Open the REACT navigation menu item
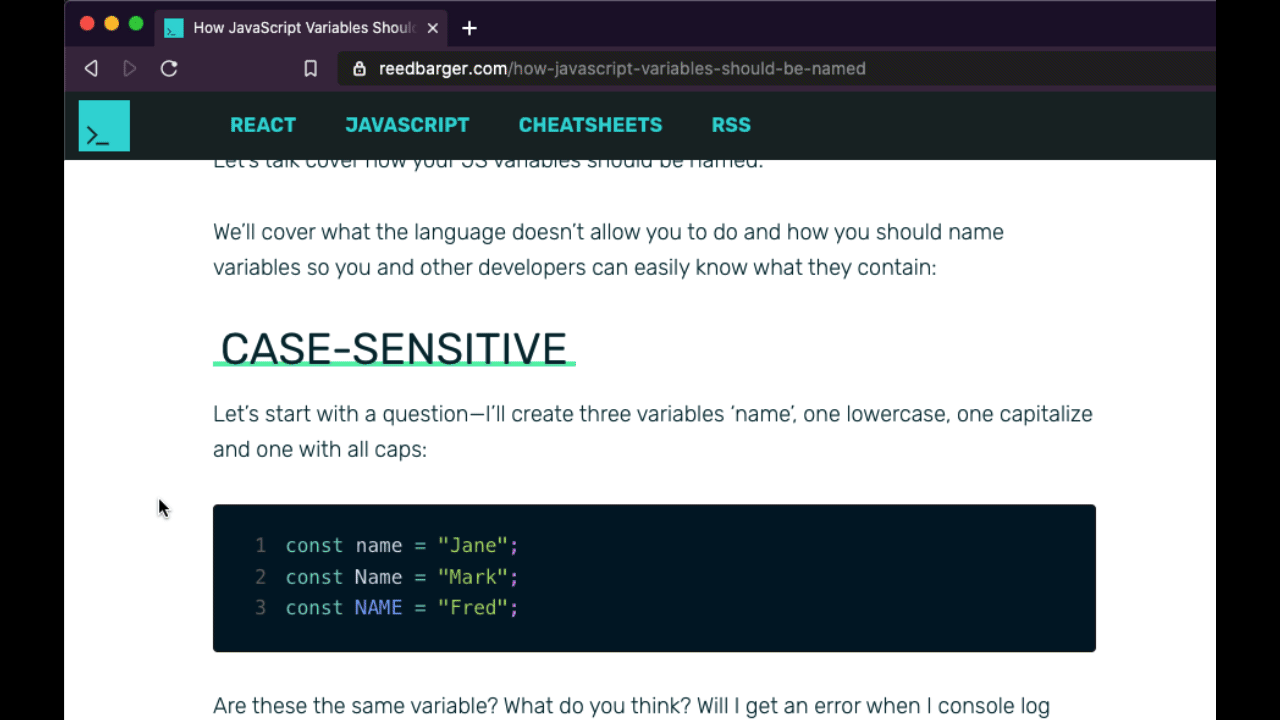The height and width of the screenshot is (720, 1280). click(263, 125)
